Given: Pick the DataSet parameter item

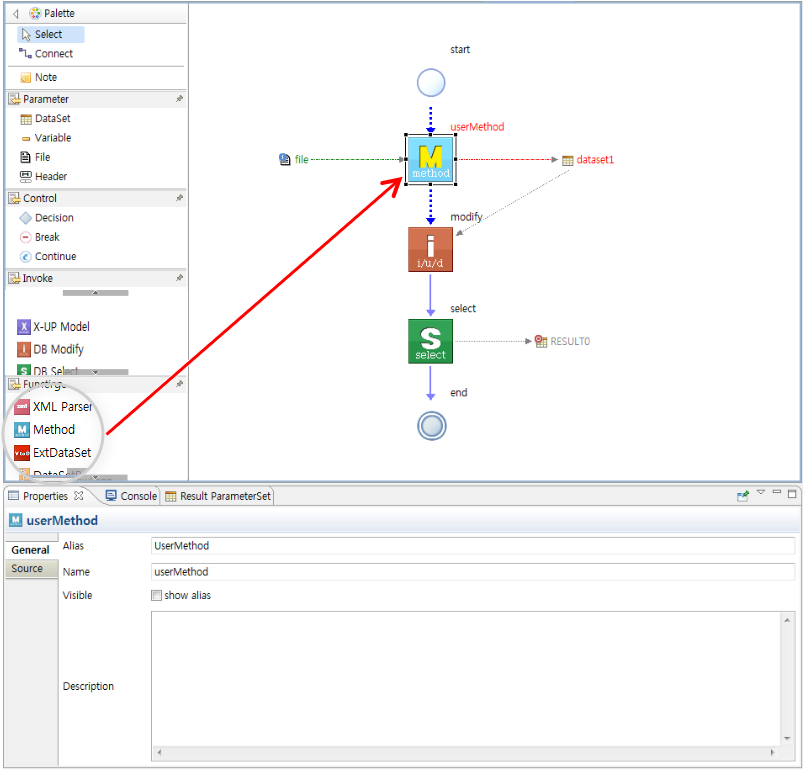Looking at the screenshot, I should [52, 118].
